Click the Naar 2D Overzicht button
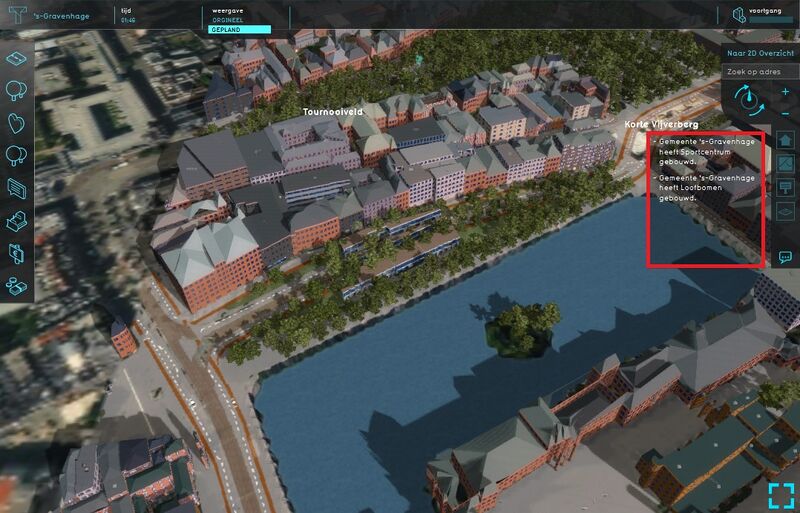Screen dimensions: 800x513 click(x=759, y=54)
